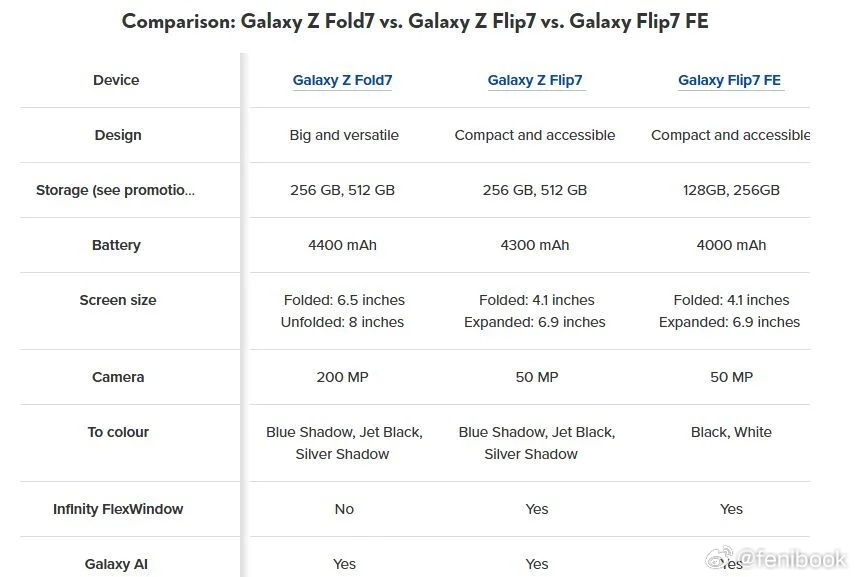The image size is (856, 577).
Task: Select the Black, White colour cell
Action: [731, 432]
